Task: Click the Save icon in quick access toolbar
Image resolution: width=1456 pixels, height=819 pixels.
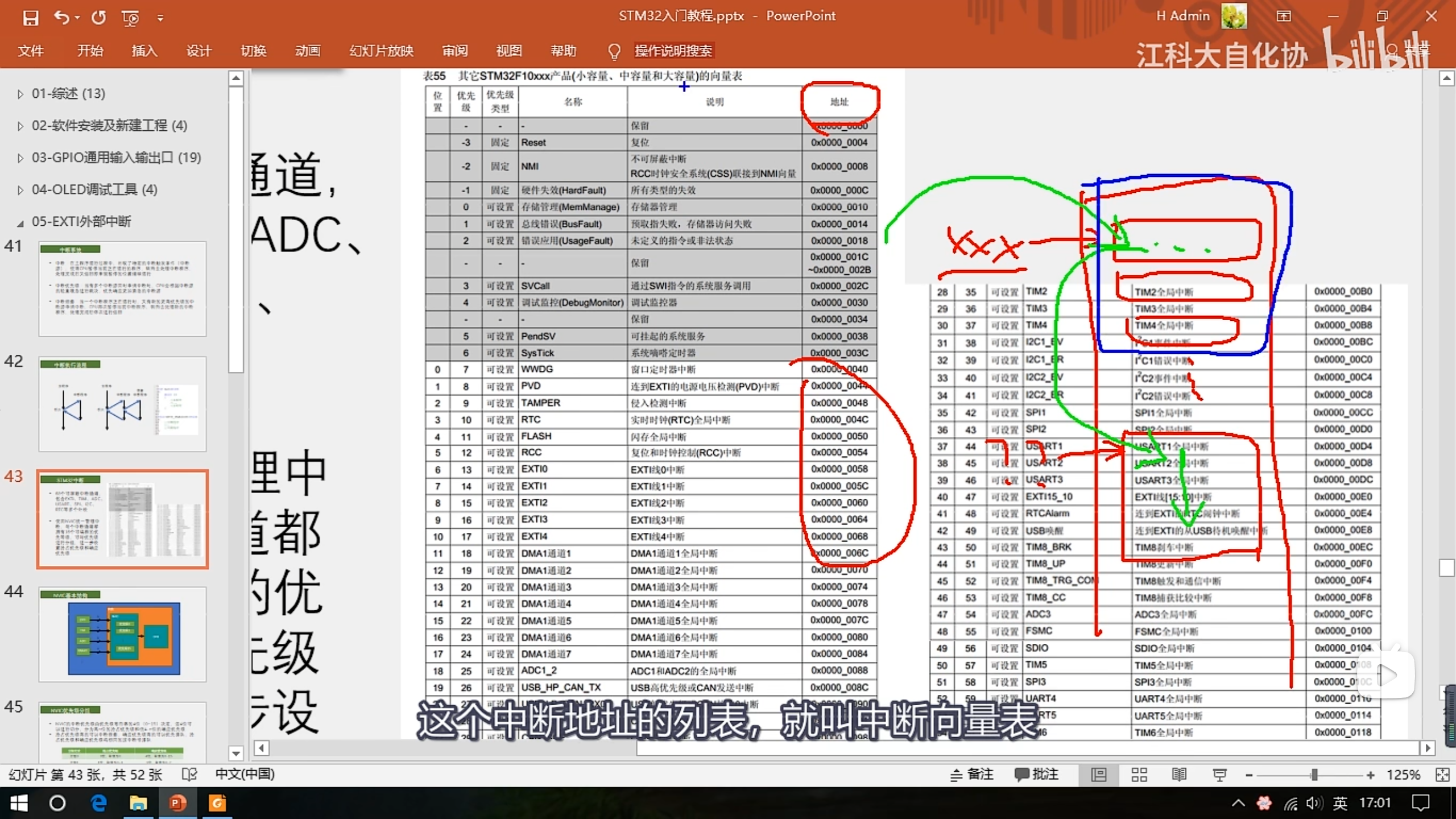Action: pos(30,18)
